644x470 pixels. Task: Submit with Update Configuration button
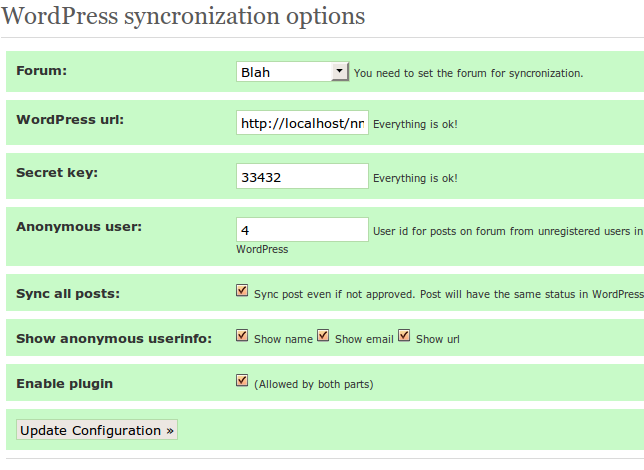[x=97, y=430]
